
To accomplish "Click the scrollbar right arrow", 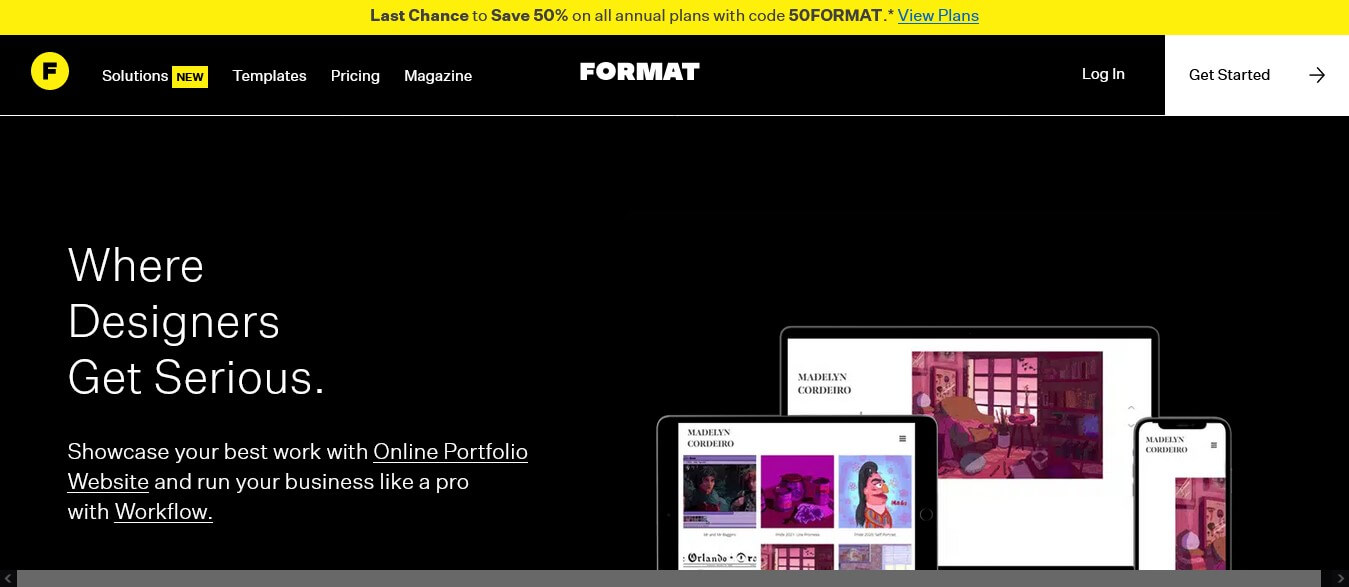I will (1341, 578).
